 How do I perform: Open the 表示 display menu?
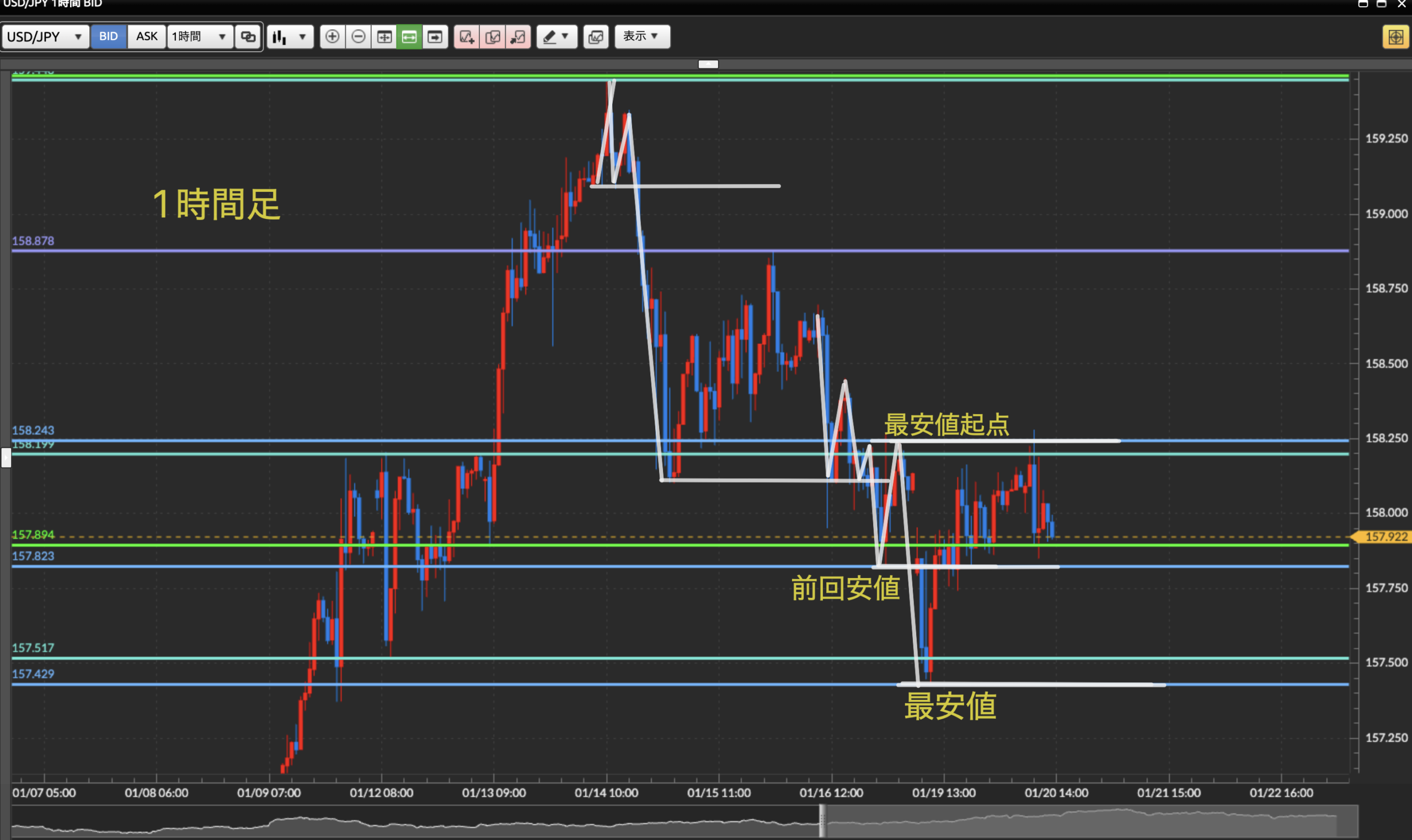(x=642, y=36)
